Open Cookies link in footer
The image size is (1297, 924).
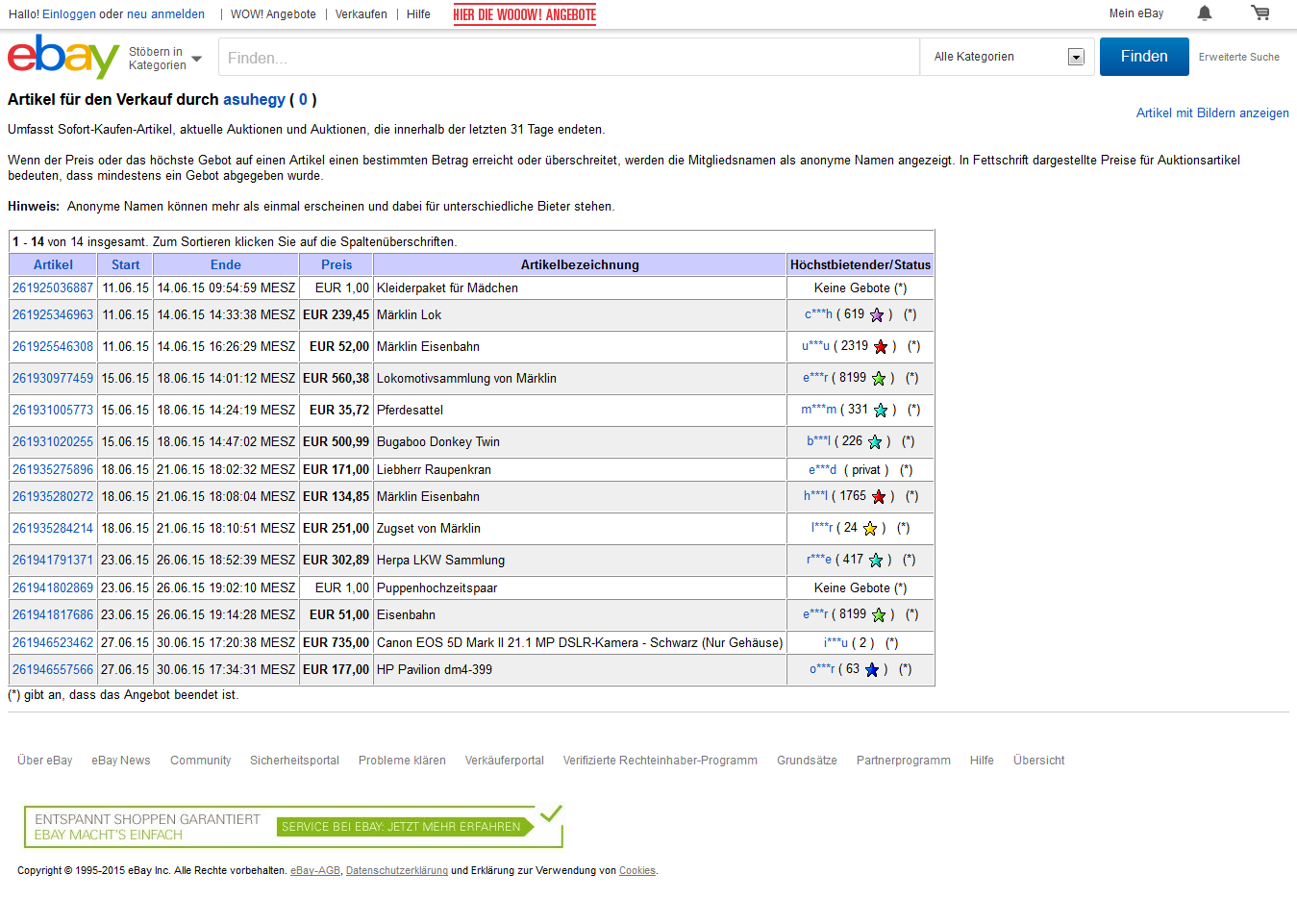pyautogui.click(x=637, y=871)
